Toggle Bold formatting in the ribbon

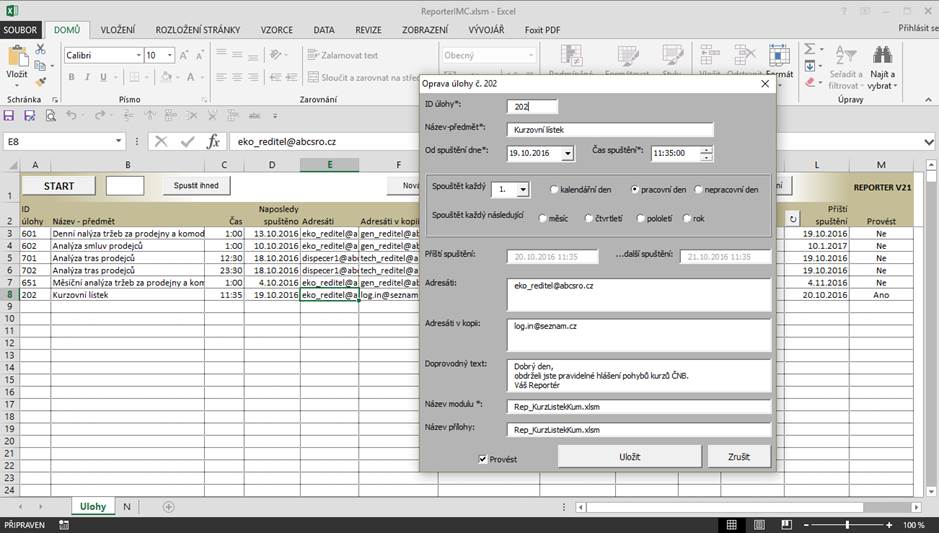coord(72,77)
